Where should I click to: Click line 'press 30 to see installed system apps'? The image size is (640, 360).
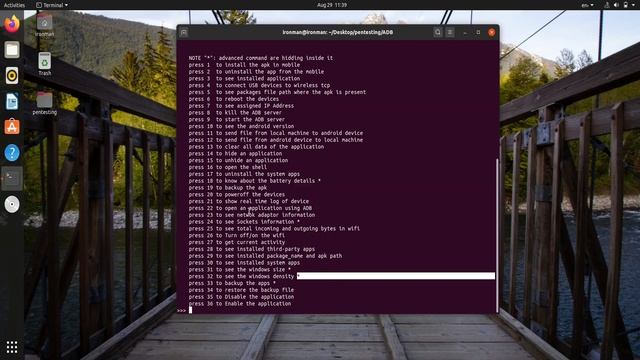coord(244,263)
